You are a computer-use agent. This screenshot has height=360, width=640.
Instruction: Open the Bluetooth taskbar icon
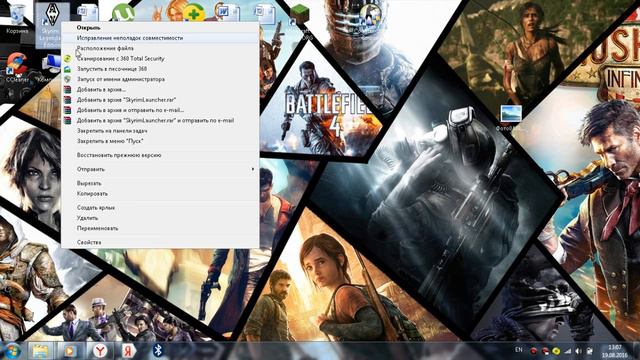click(x=158, y=350)
